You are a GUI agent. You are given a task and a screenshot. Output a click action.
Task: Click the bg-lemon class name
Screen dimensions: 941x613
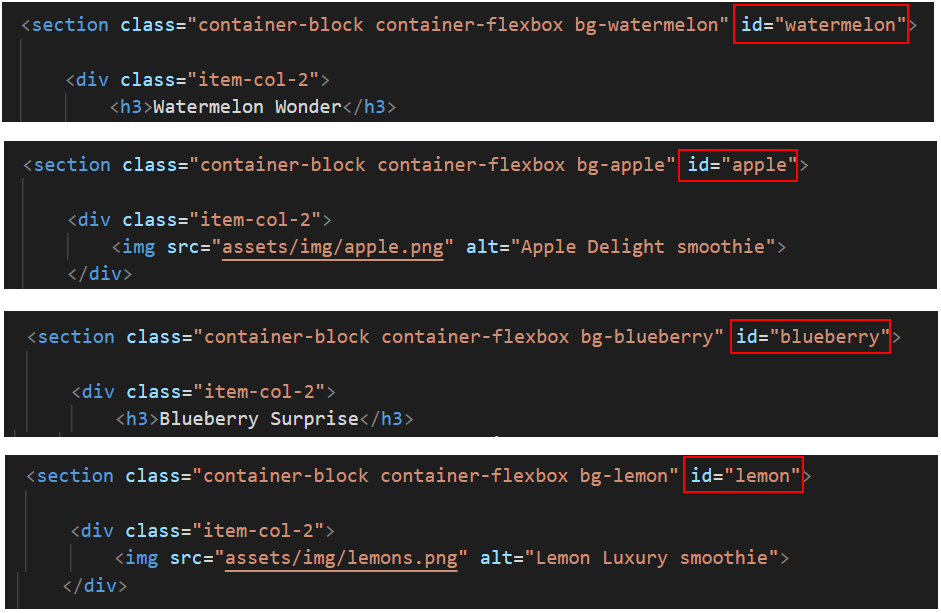[624, 476]
